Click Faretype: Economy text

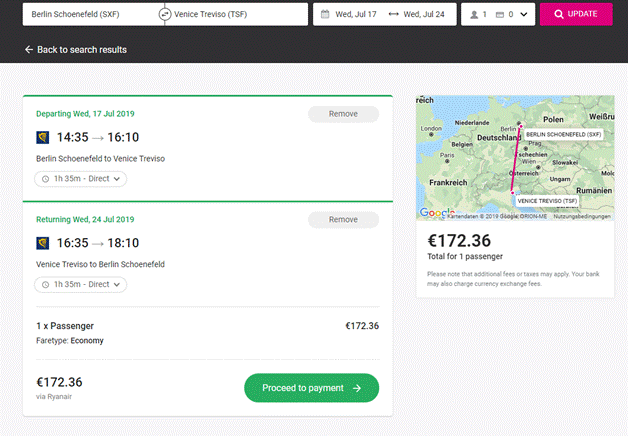(x=70, y=341)
